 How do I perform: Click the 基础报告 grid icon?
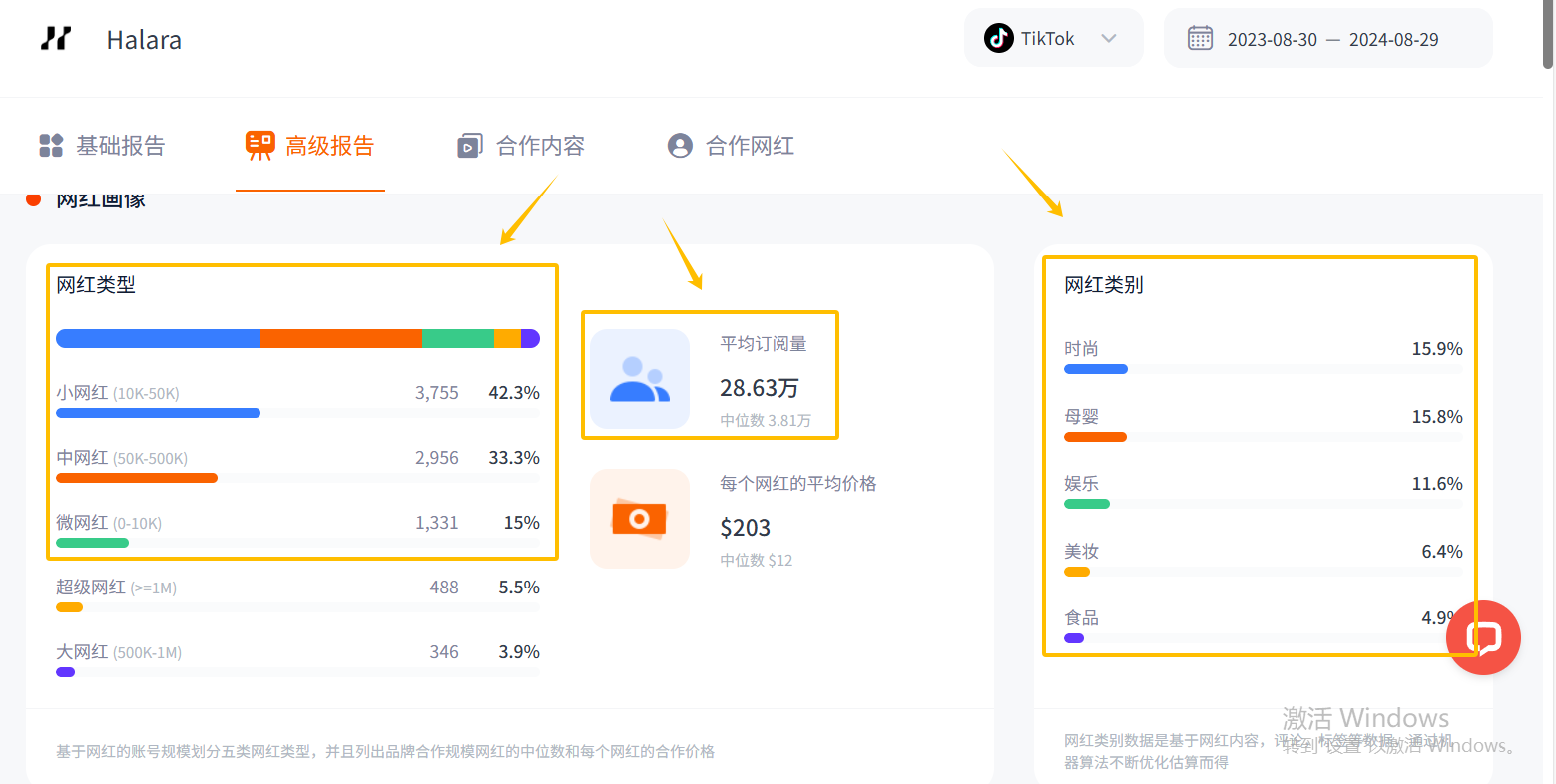pyautogui.click(x=51, y=146)
